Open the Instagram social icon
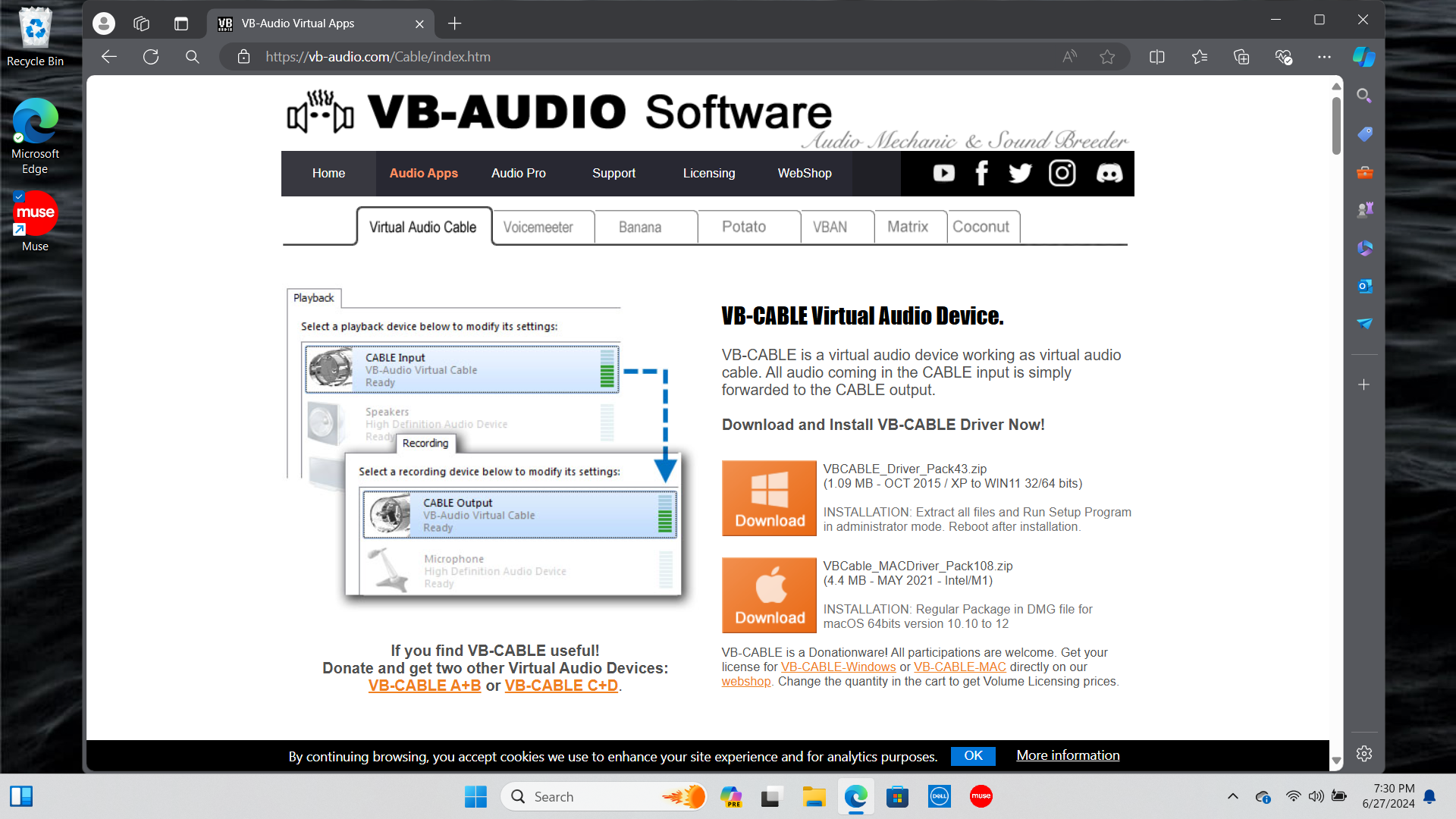This screenshot has width=1456, height=819. (1062, 174)
